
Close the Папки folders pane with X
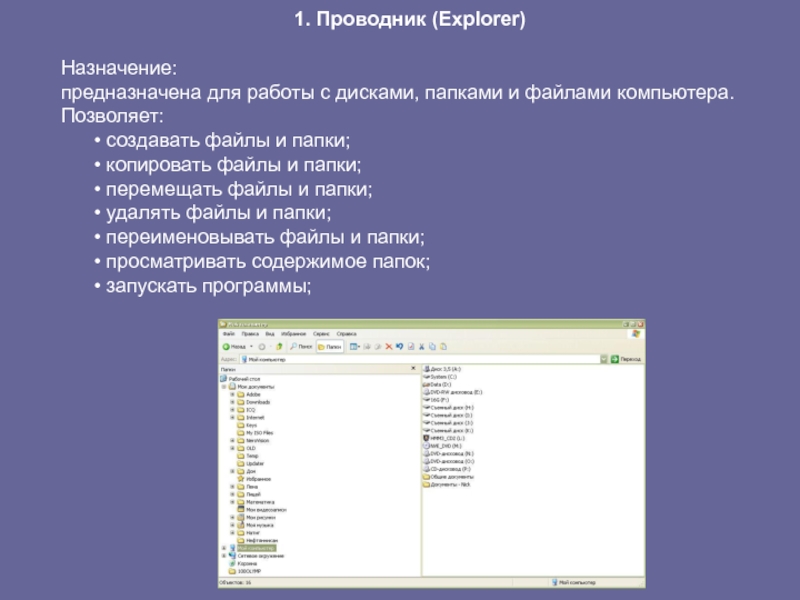point(413,368)
